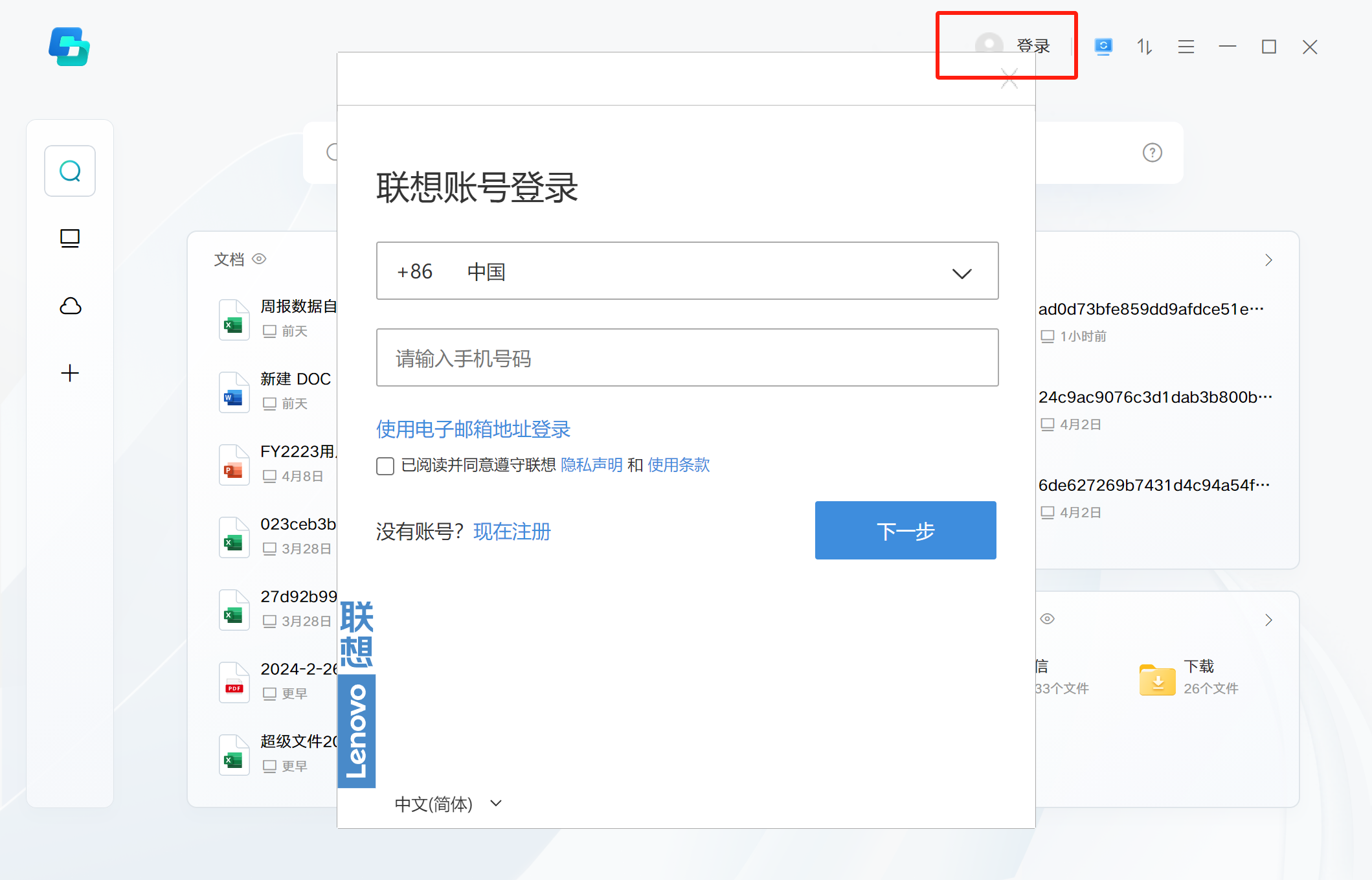
Task: Select the file ad0d73bfe859dd9afdce51e…
Action: (1151, 310)
